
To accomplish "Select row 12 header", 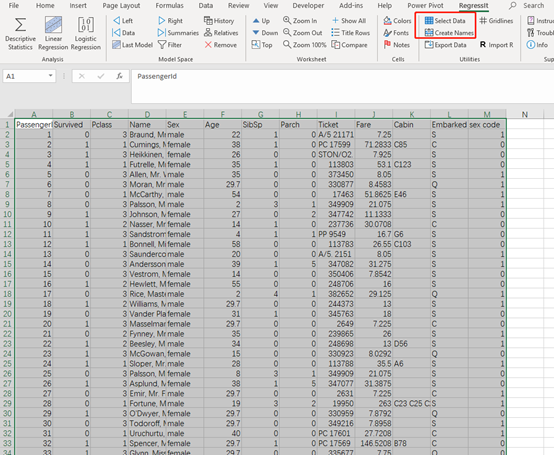I will click(7, 234).
